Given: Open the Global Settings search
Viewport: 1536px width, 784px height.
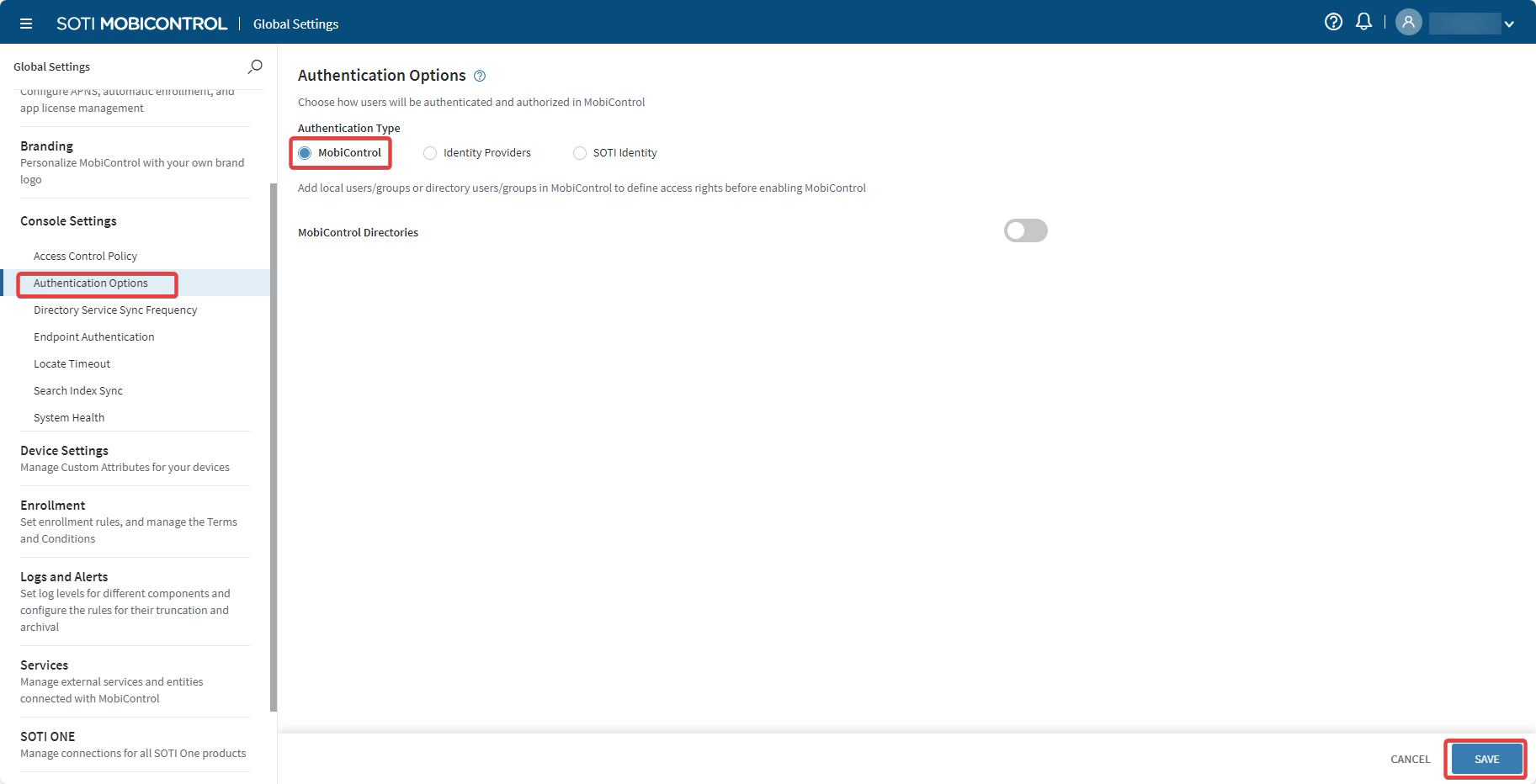Looking at the screenshot, I should point(254,66).
